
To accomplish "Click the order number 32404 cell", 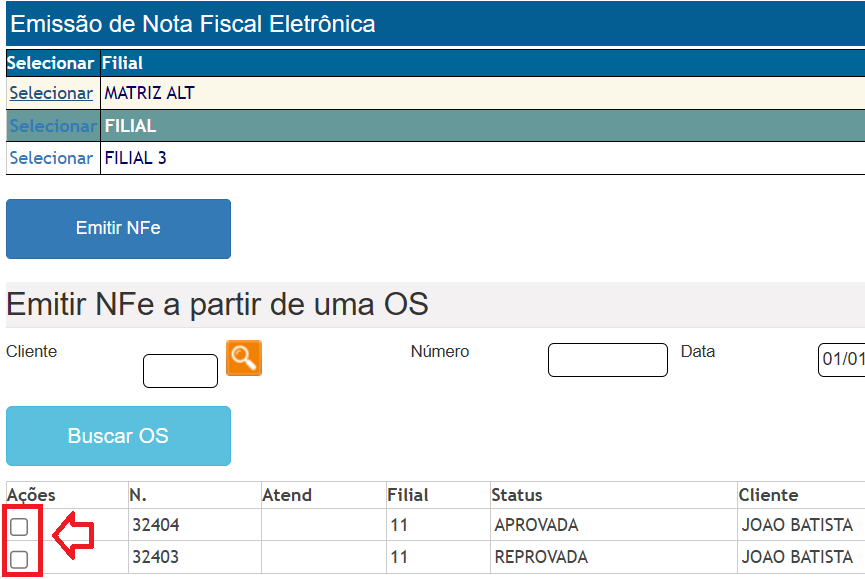I will (156, 525).
